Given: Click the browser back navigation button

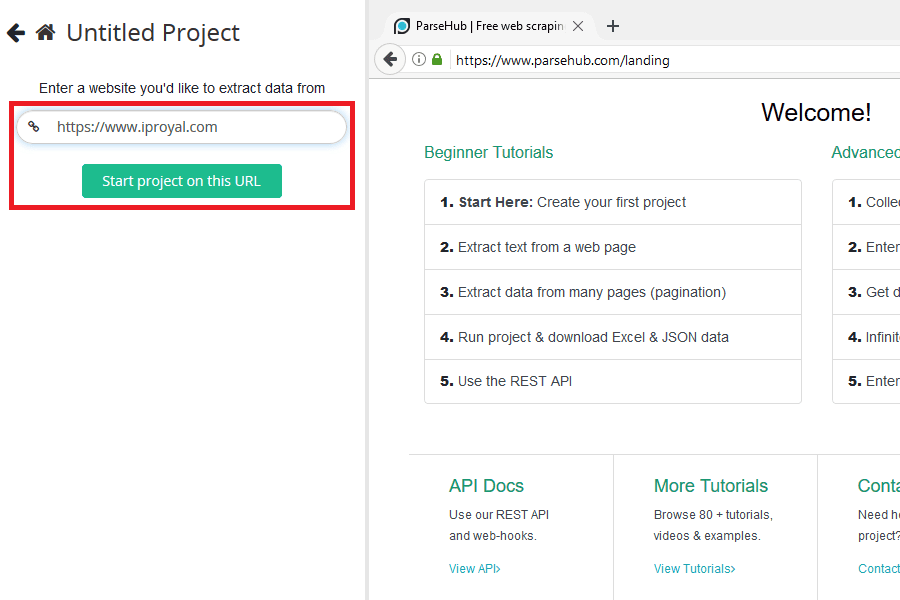Looking at the screenshot, I should (390, 59).
